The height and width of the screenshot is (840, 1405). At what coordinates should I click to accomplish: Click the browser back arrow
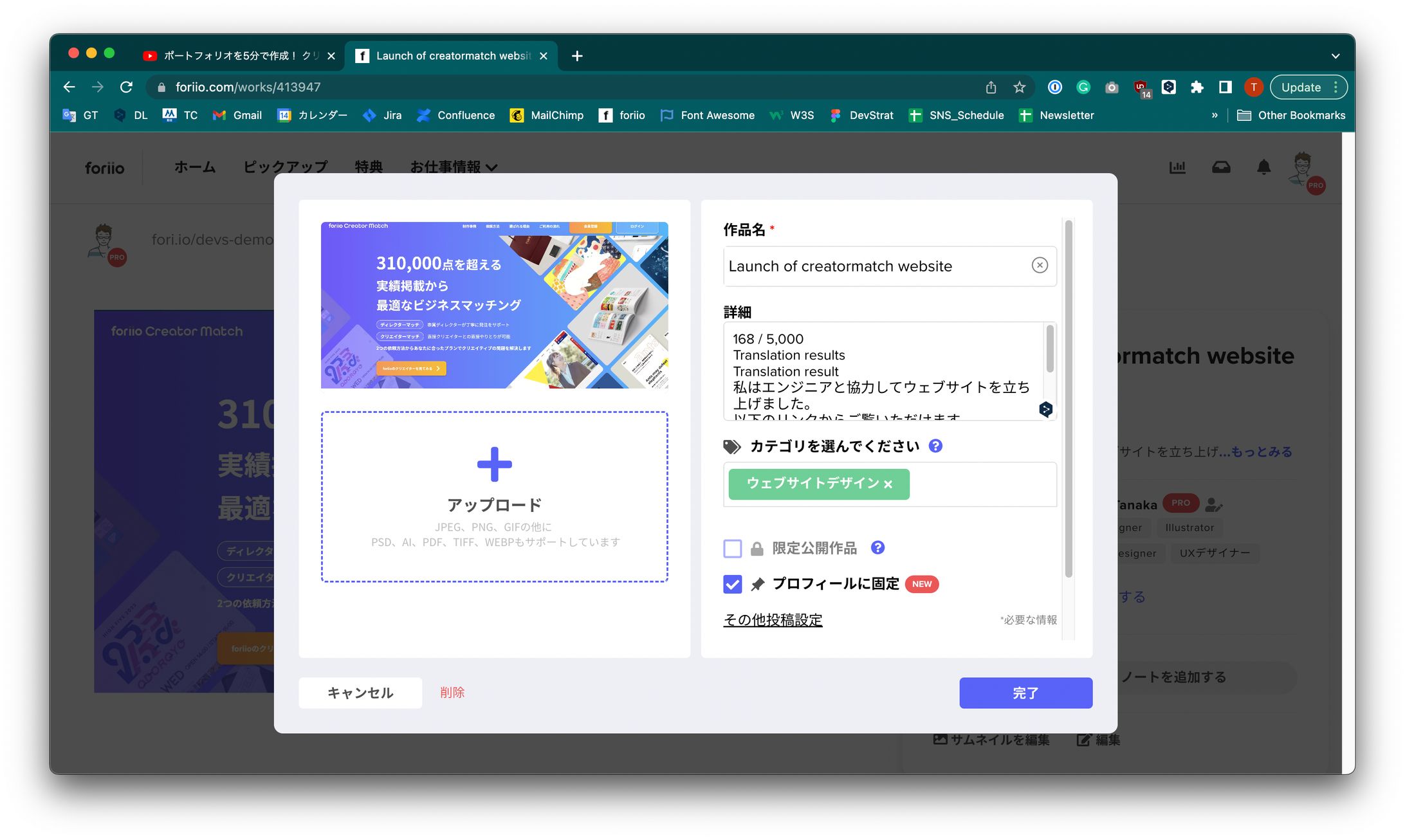click(x=69, y=87)
